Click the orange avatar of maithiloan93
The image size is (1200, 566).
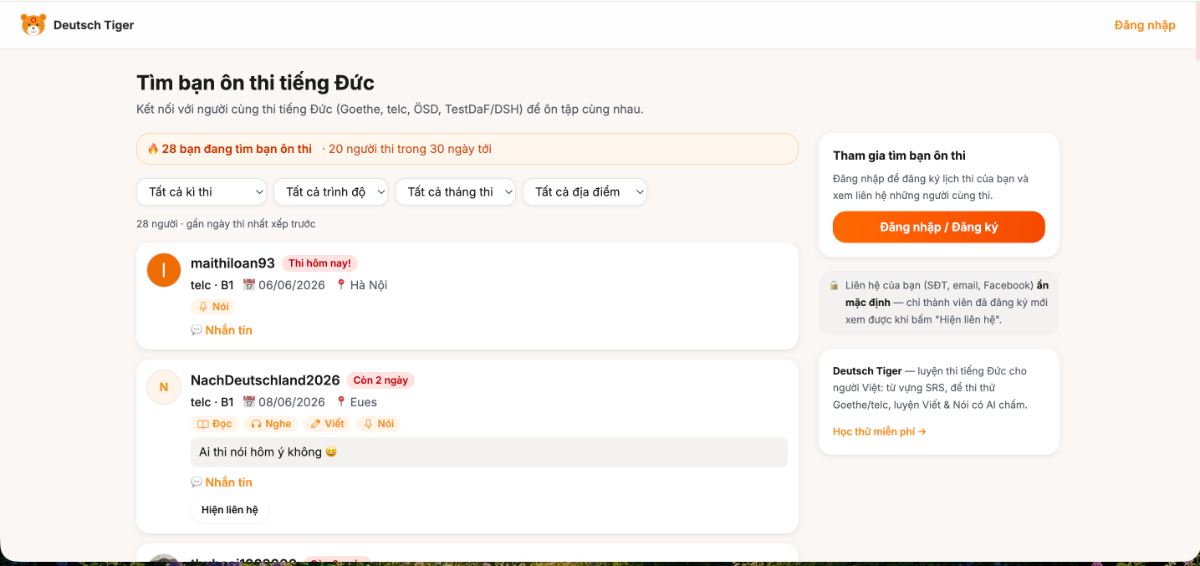pyautogui.click(x=164, y=270)
